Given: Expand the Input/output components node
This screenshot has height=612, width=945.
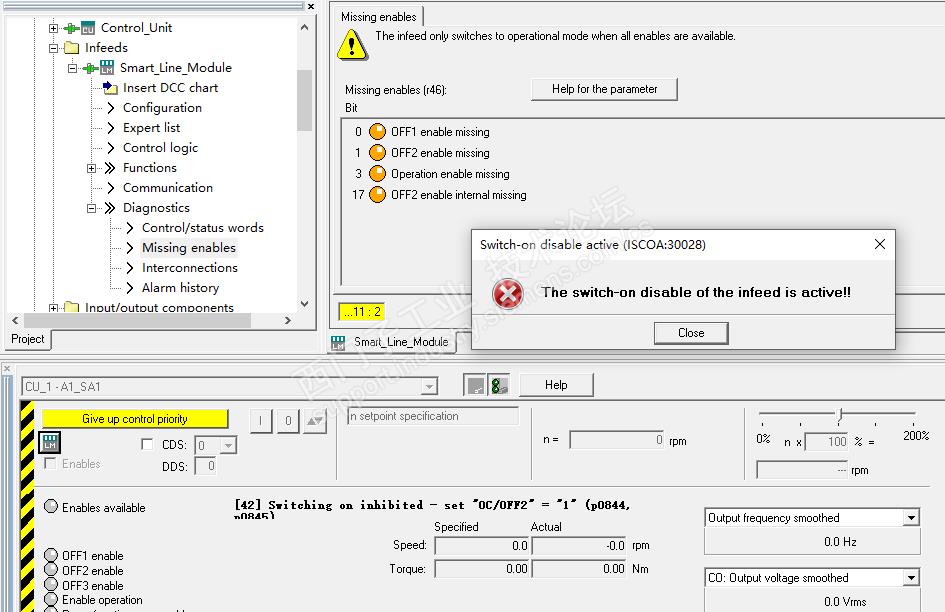Looking at the screenshot, I should [x=54, y=308].
